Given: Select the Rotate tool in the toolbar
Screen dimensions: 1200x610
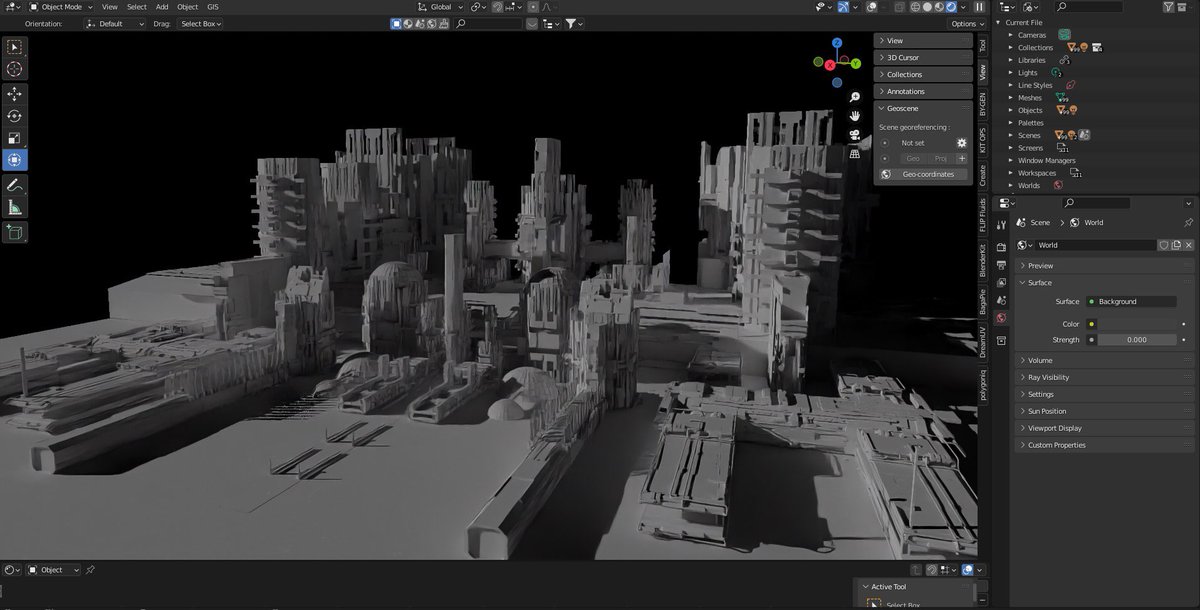Looking at the screenshot, I should click(x=14, y=116).
